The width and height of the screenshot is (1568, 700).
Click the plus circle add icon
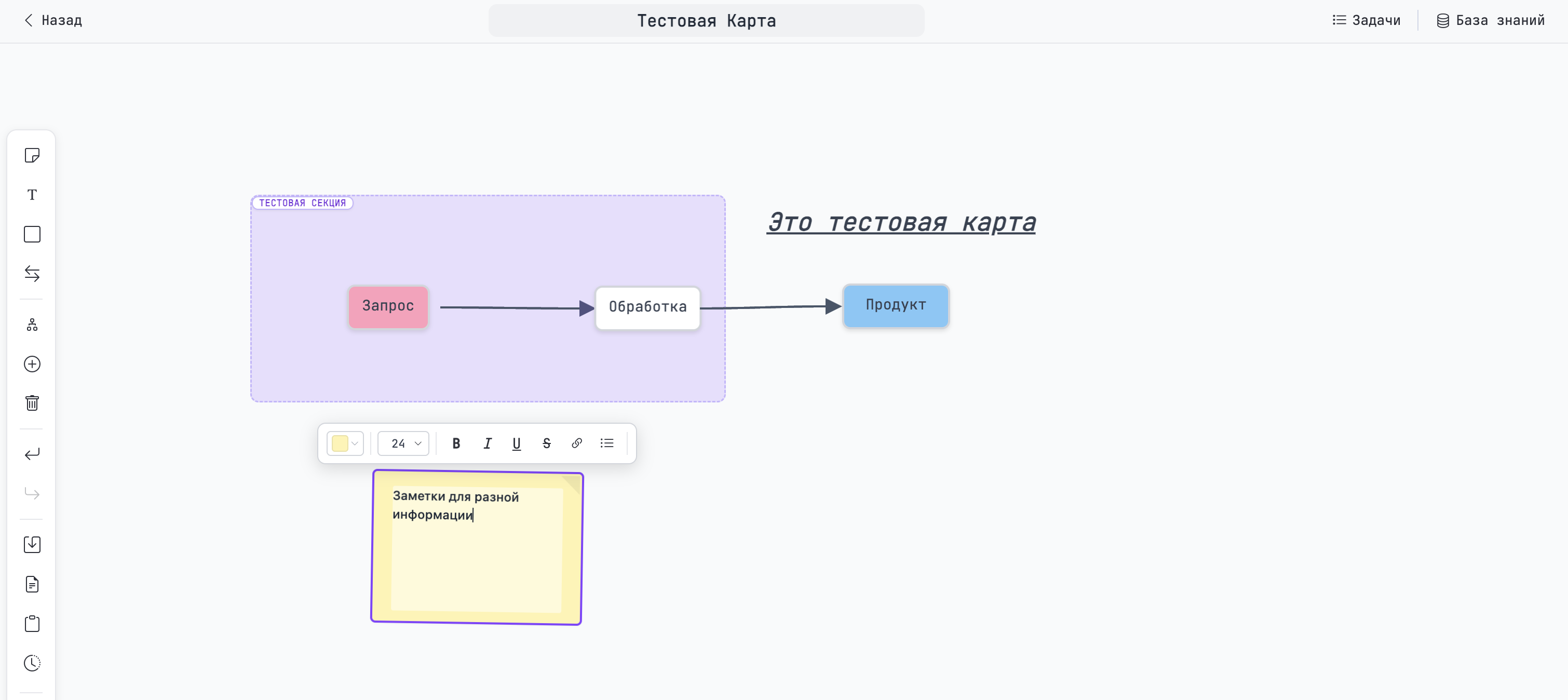32,364
